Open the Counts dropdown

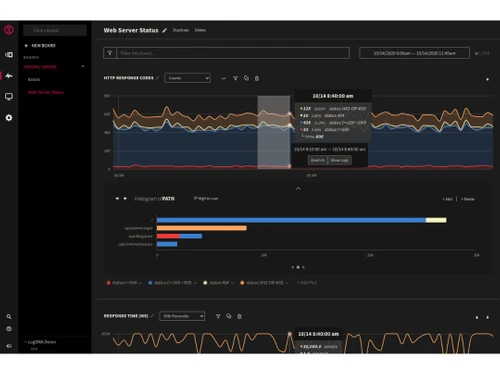coord(187,78)
